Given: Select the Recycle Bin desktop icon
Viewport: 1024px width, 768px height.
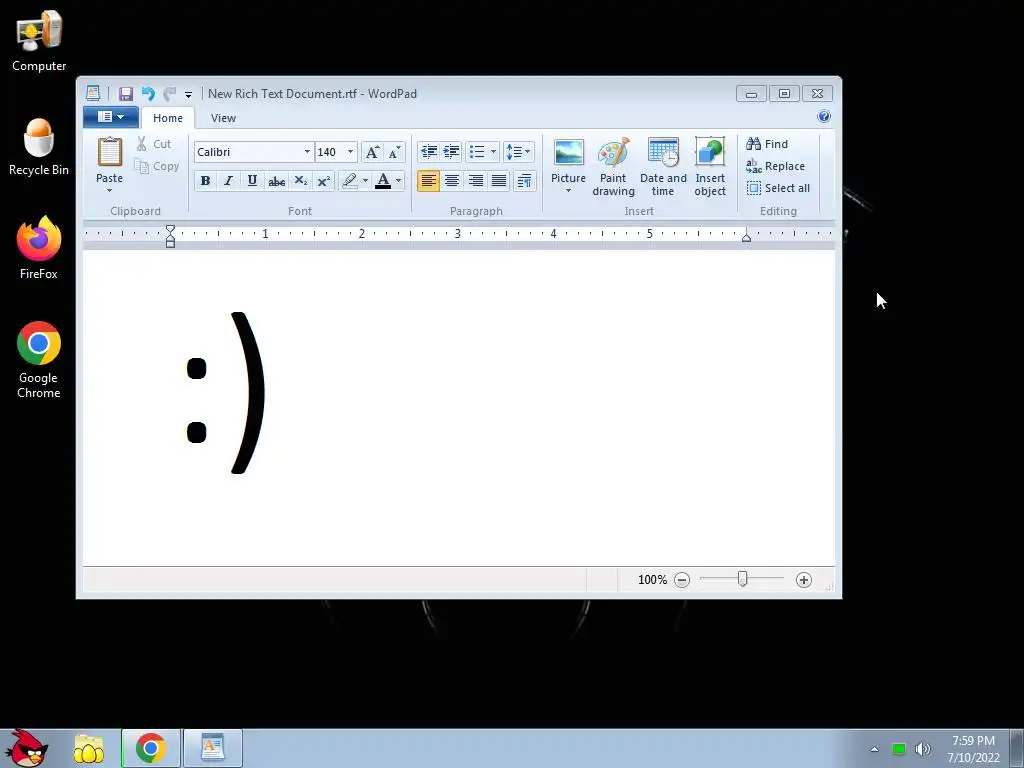Looking at the screenshot, I should pos(39,148).
